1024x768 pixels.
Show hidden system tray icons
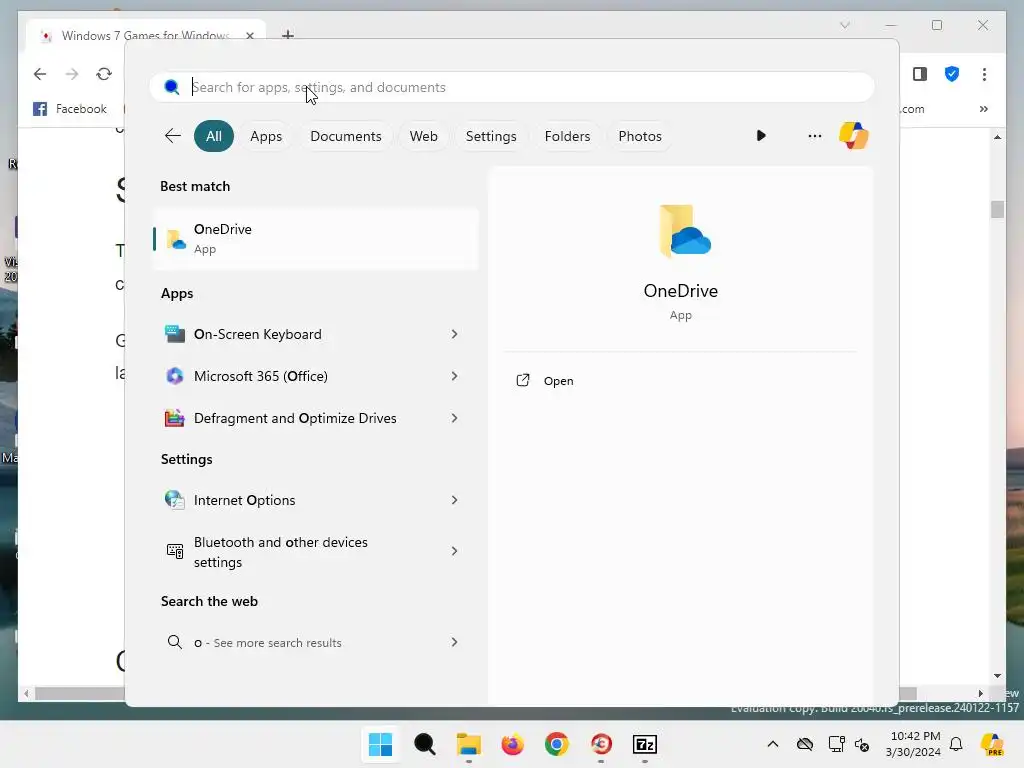773,744
